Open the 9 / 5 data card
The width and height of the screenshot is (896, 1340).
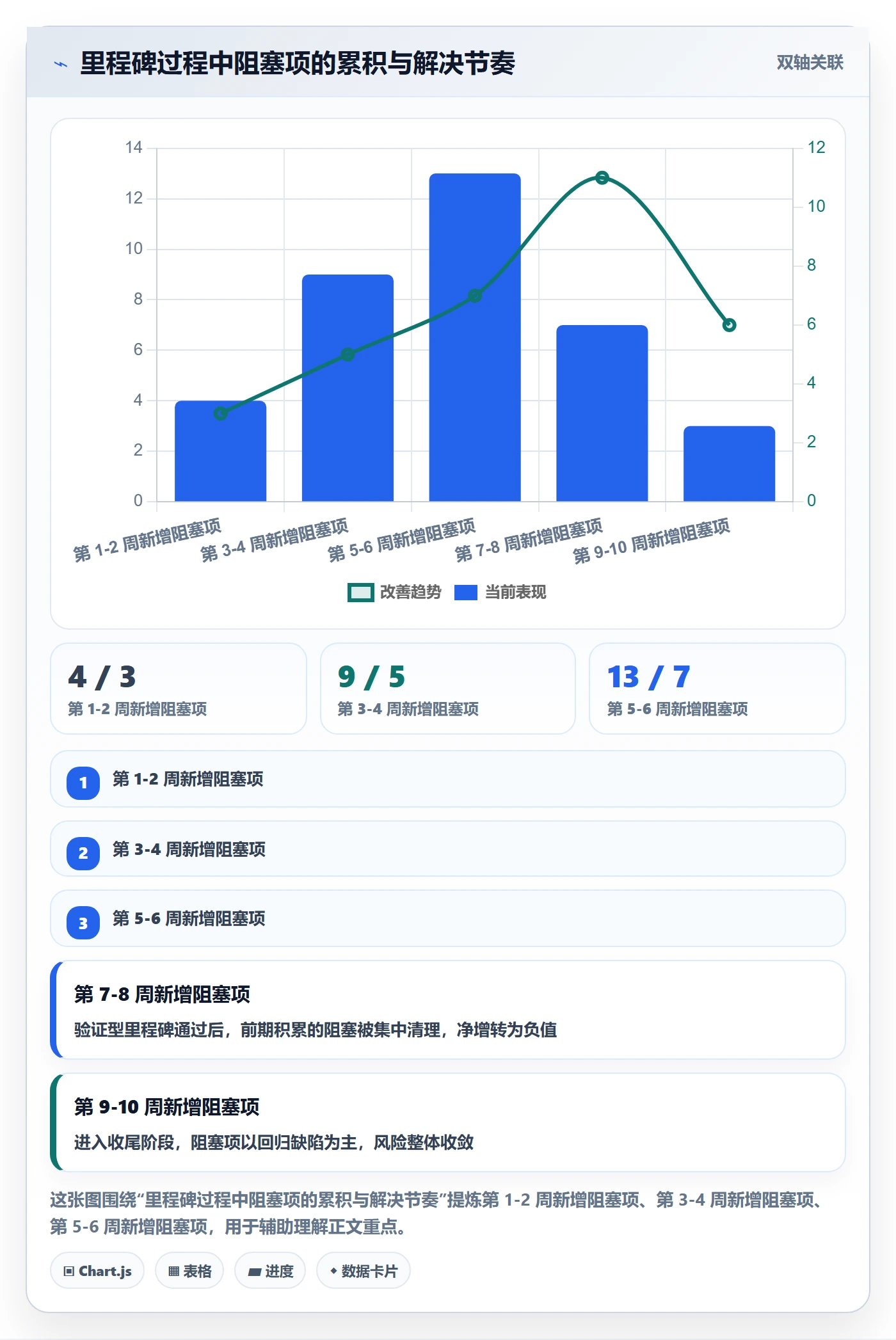click(x=448, y=689)
